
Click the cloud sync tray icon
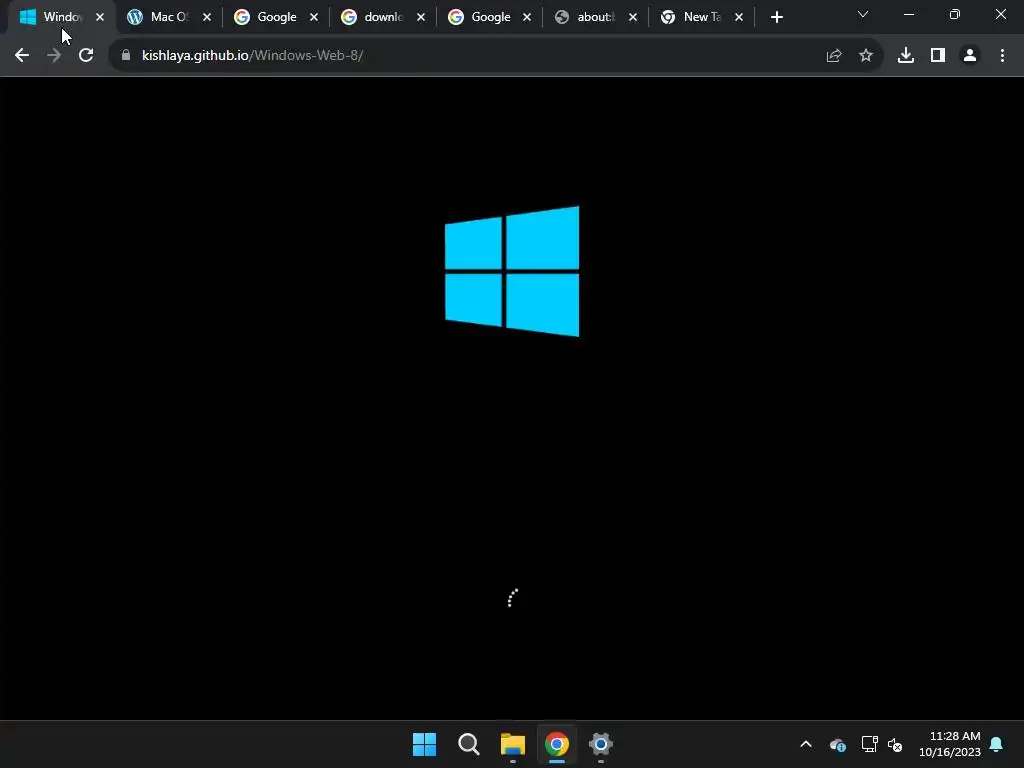tap(838, 744)
